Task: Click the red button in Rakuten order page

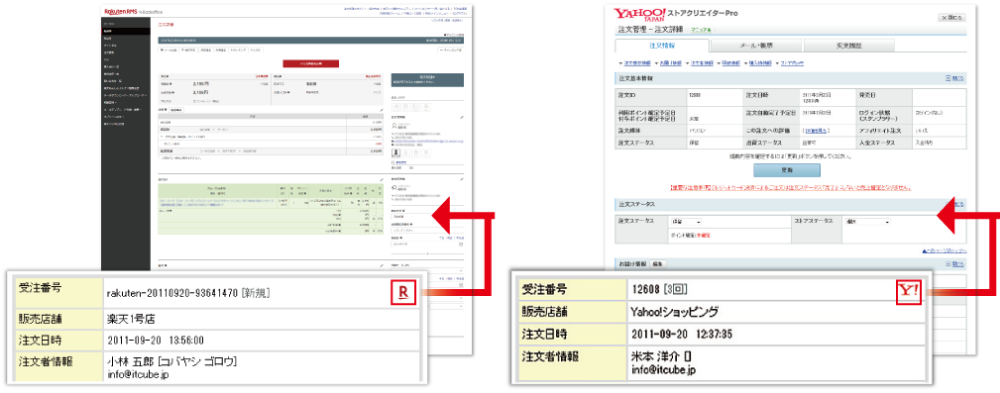Action: pyautogui.click(x=311, y=63)
